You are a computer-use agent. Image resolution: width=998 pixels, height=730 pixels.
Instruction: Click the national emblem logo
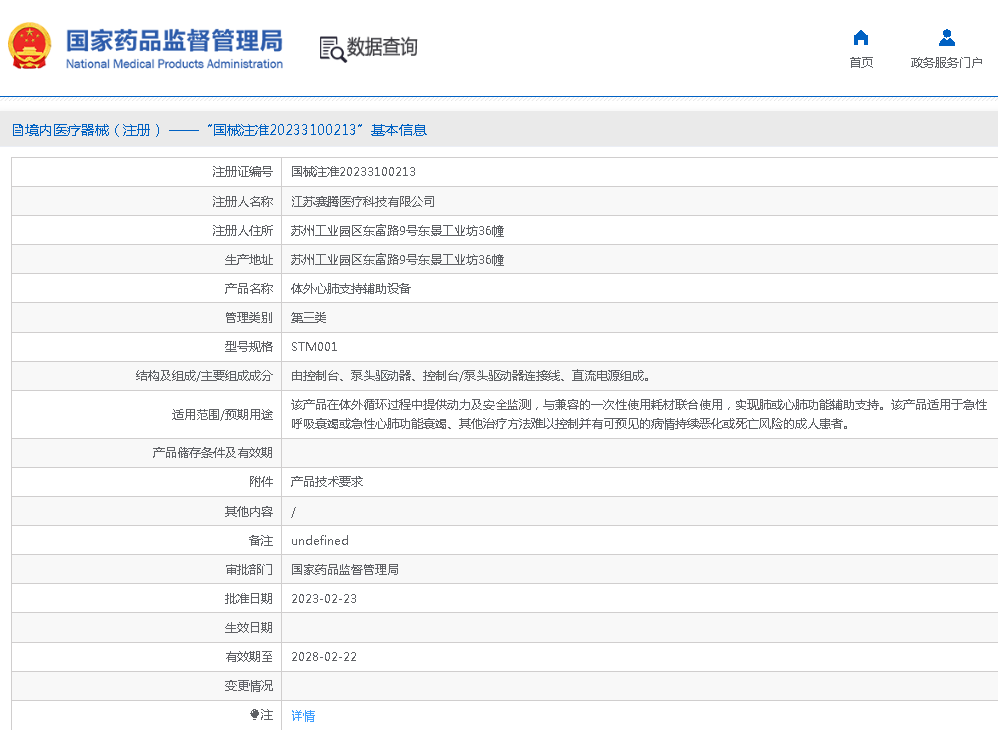point(29,46)
